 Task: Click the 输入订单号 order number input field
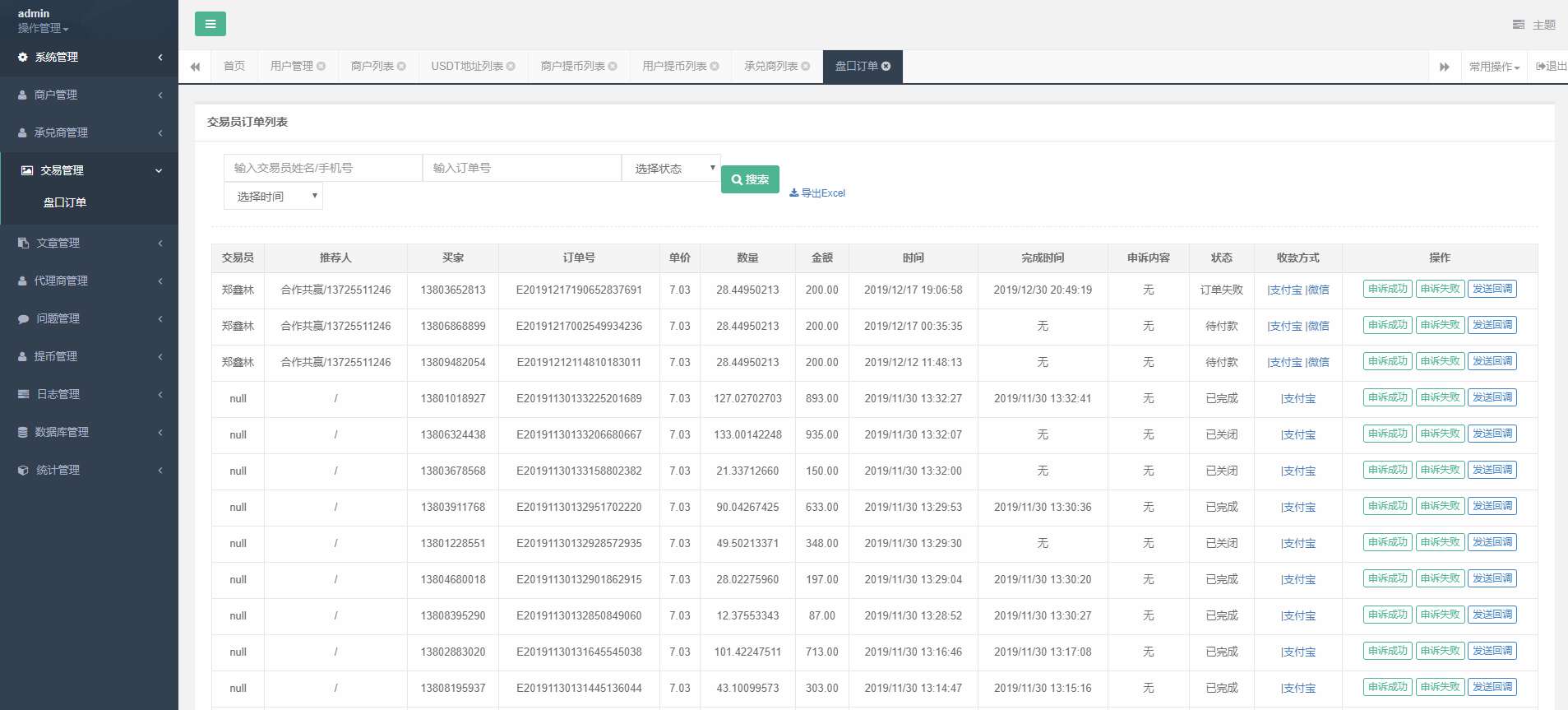point(521,168)
